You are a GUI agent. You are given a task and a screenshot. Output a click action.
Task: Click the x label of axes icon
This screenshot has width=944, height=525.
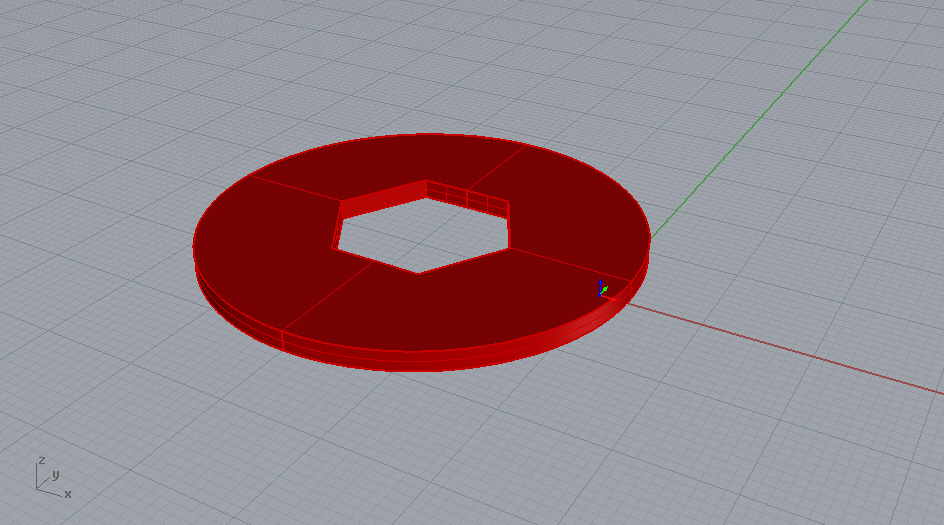(67, 494)
